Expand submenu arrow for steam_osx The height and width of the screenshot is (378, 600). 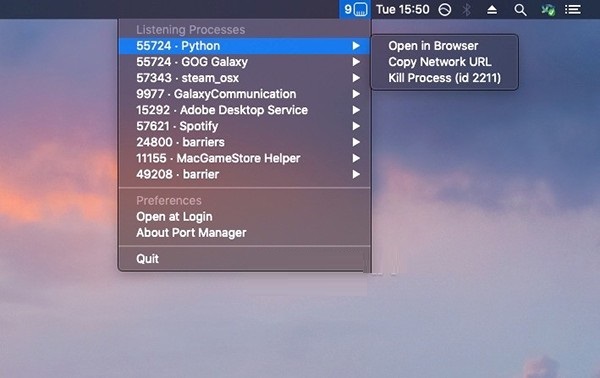tap(356, 78)
